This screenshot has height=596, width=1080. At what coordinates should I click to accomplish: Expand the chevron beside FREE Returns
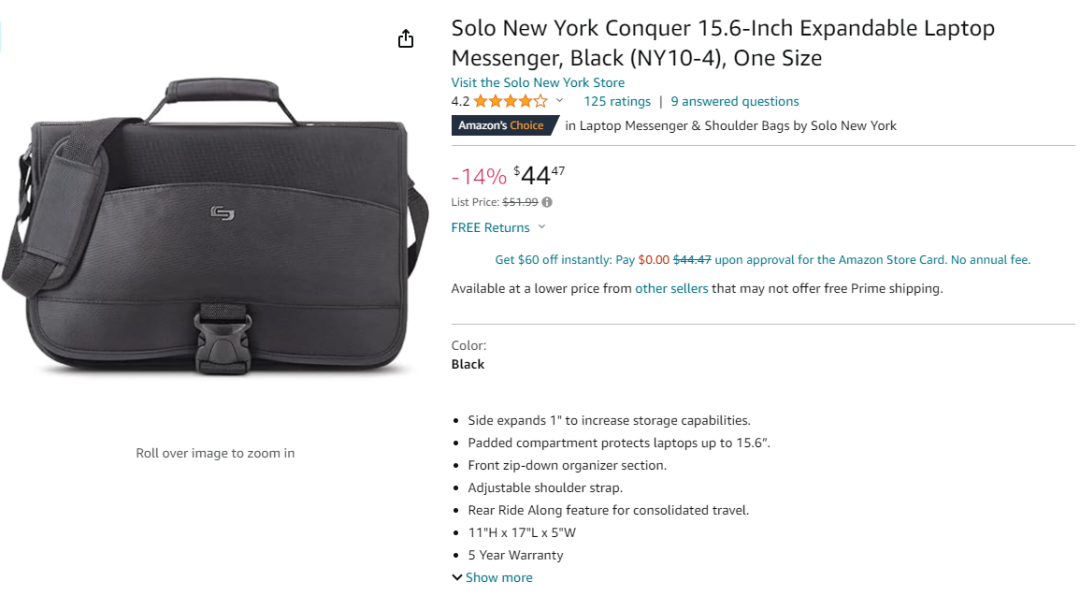pyautogui.click(x=542, y=227)
